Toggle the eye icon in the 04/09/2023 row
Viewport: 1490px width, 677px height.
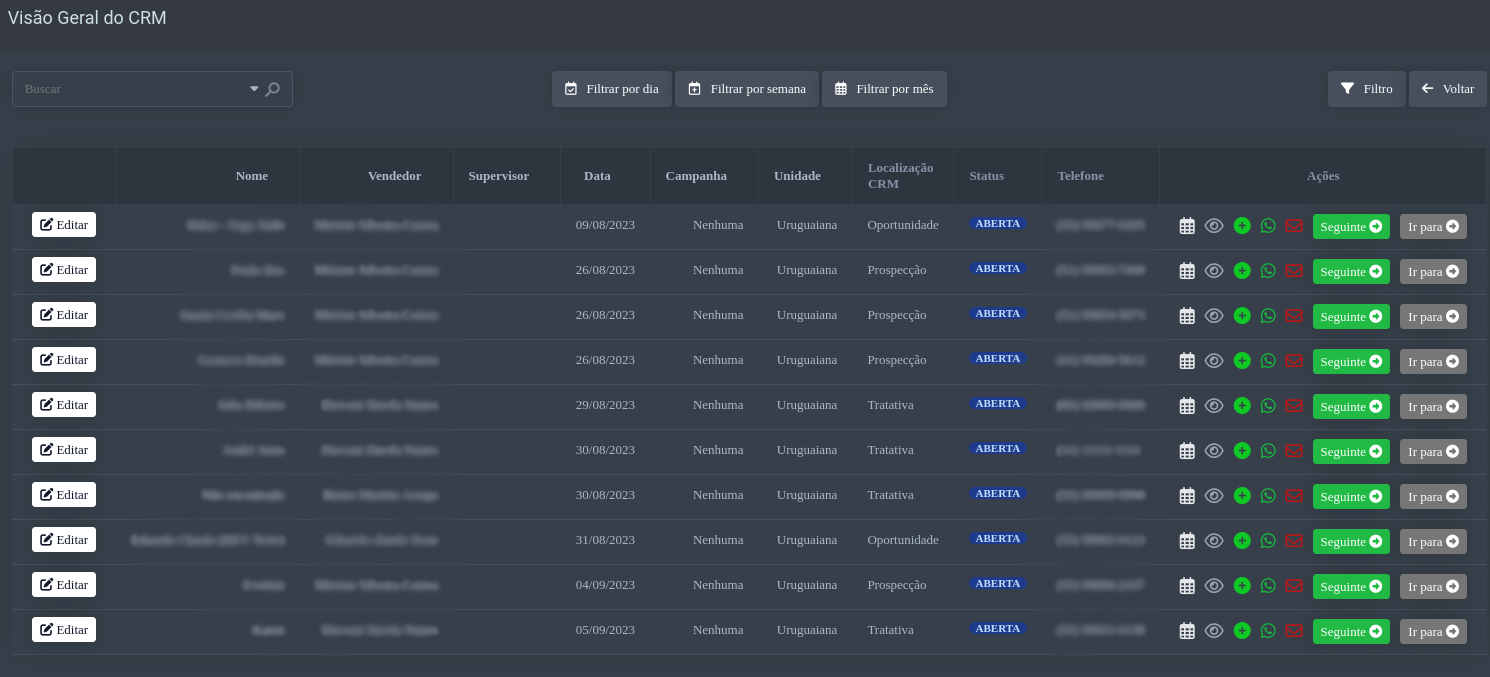[1214, 586]
